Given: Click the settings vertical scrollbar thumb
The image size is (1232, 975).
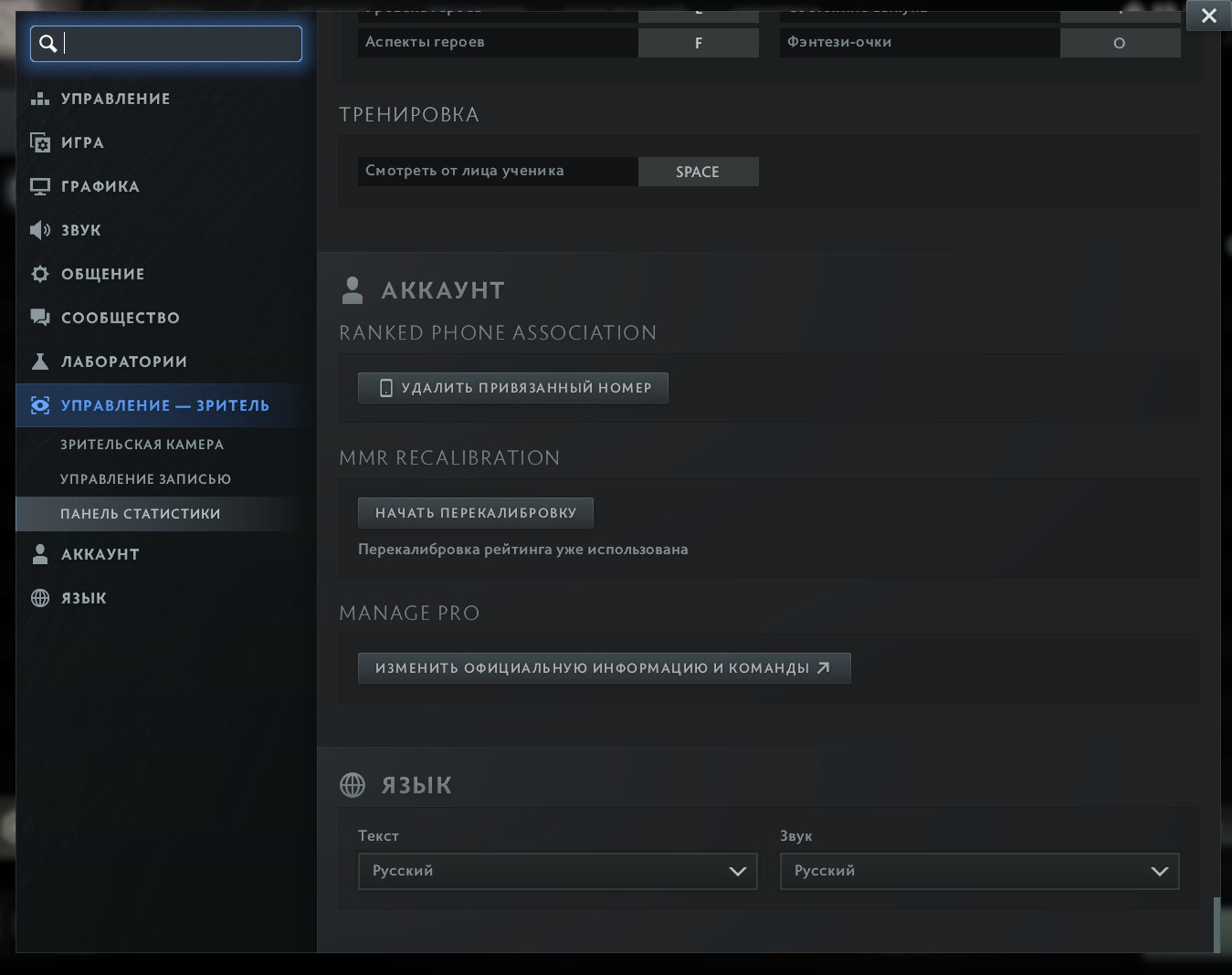Looking at the screenshot, I should click(1216, 925).
